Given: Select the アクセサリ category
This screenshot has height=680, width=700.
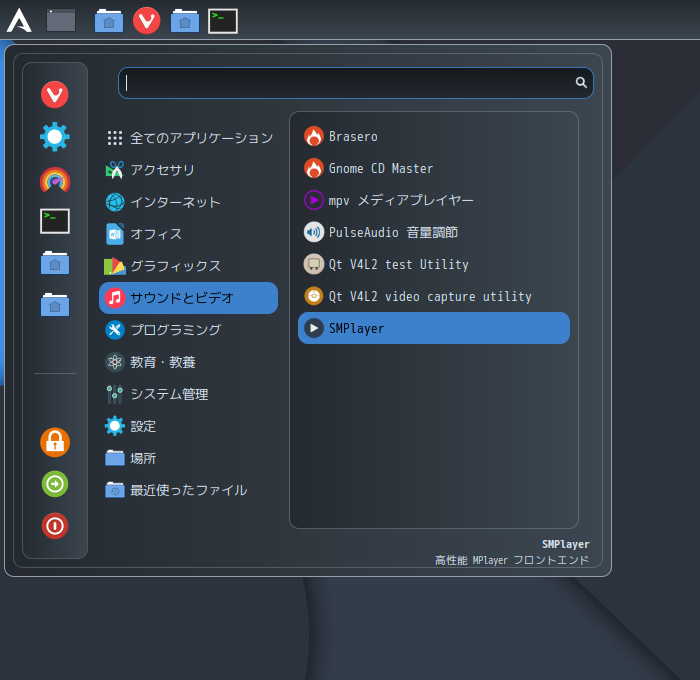Looking at the screenshot, I should [188, 170].
